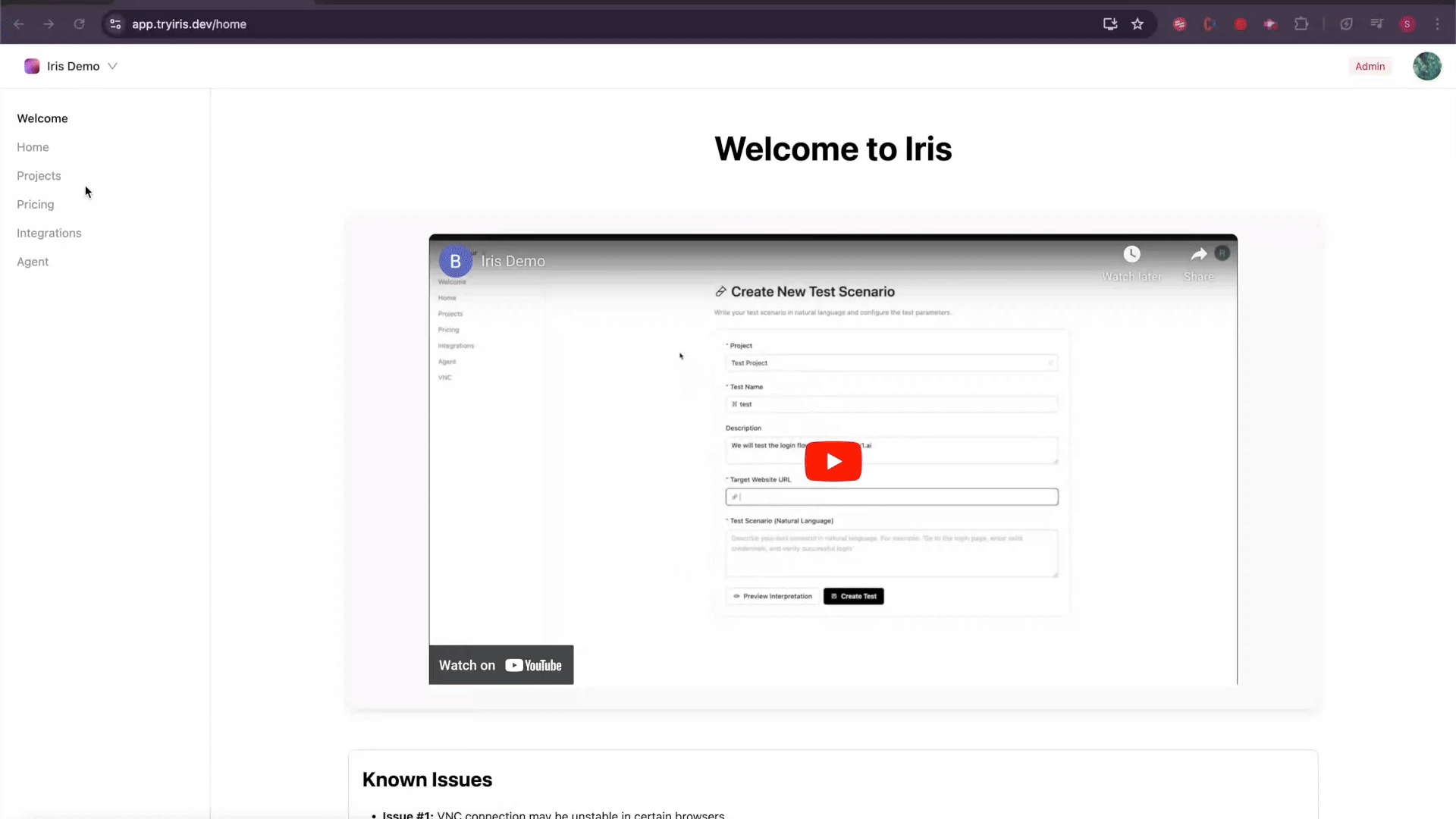
Task: Open the Agent sidebar item
Action: coord(33,262)
